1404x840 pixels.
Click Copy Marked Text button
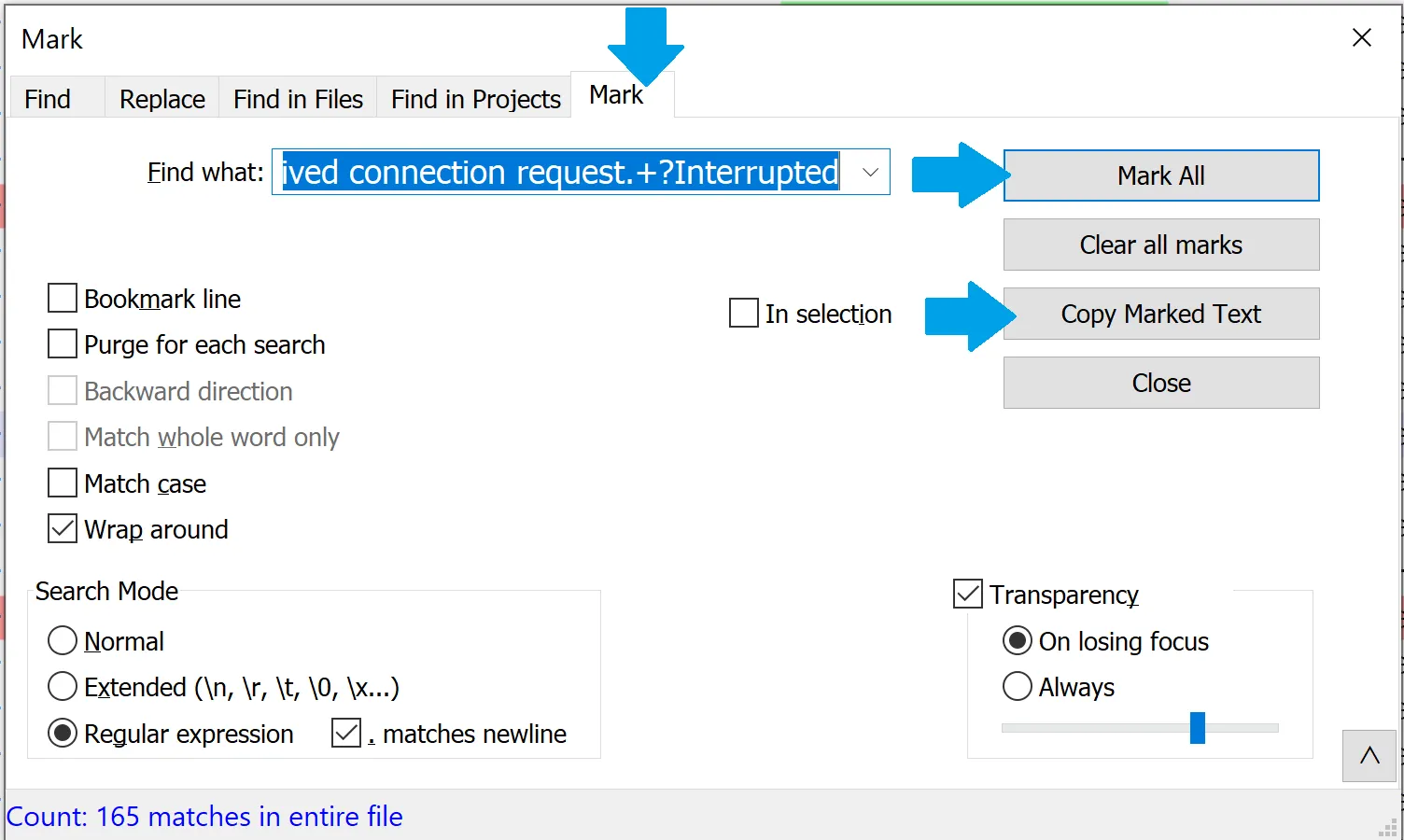[1160, 314]
